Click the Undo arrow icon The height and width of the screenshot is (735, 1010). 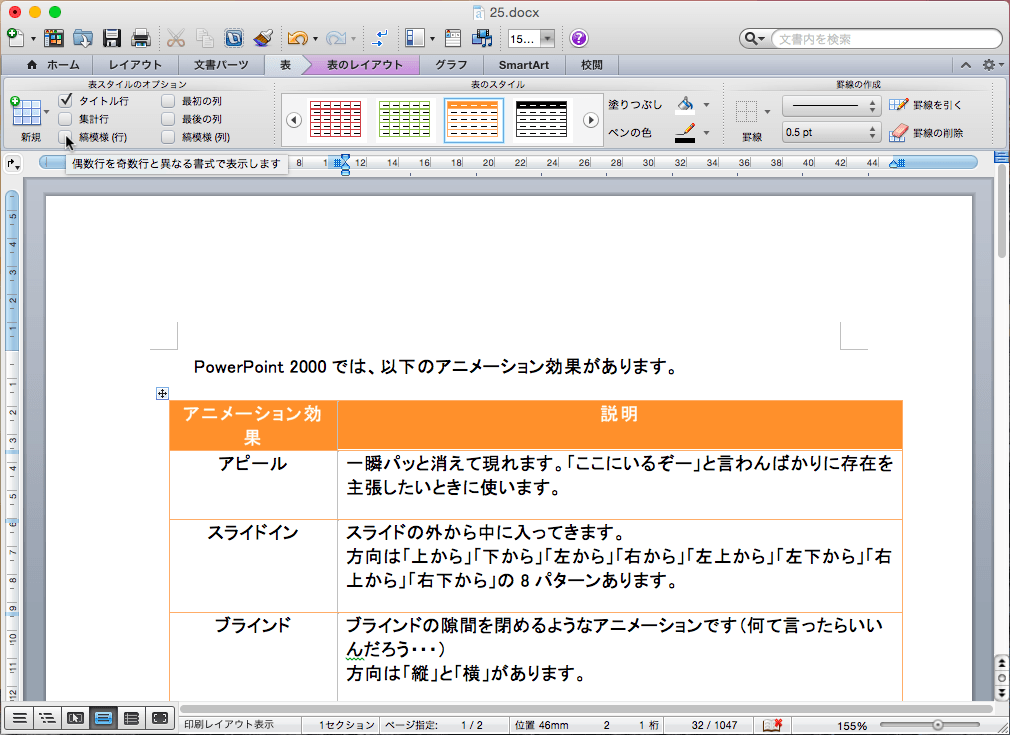click(297, 39)
